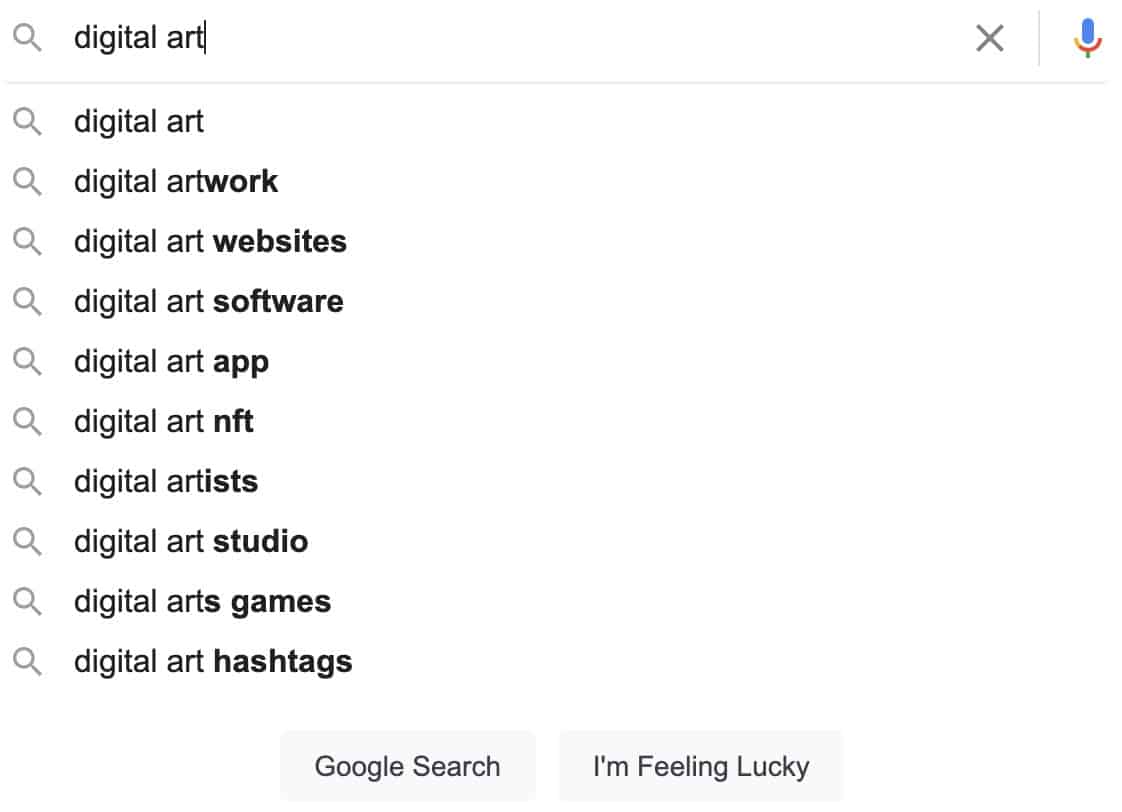Viewport: 1122px width, 812px height.
Task: Choose the "digital art app" suggestion
Action: click(171, 362)
